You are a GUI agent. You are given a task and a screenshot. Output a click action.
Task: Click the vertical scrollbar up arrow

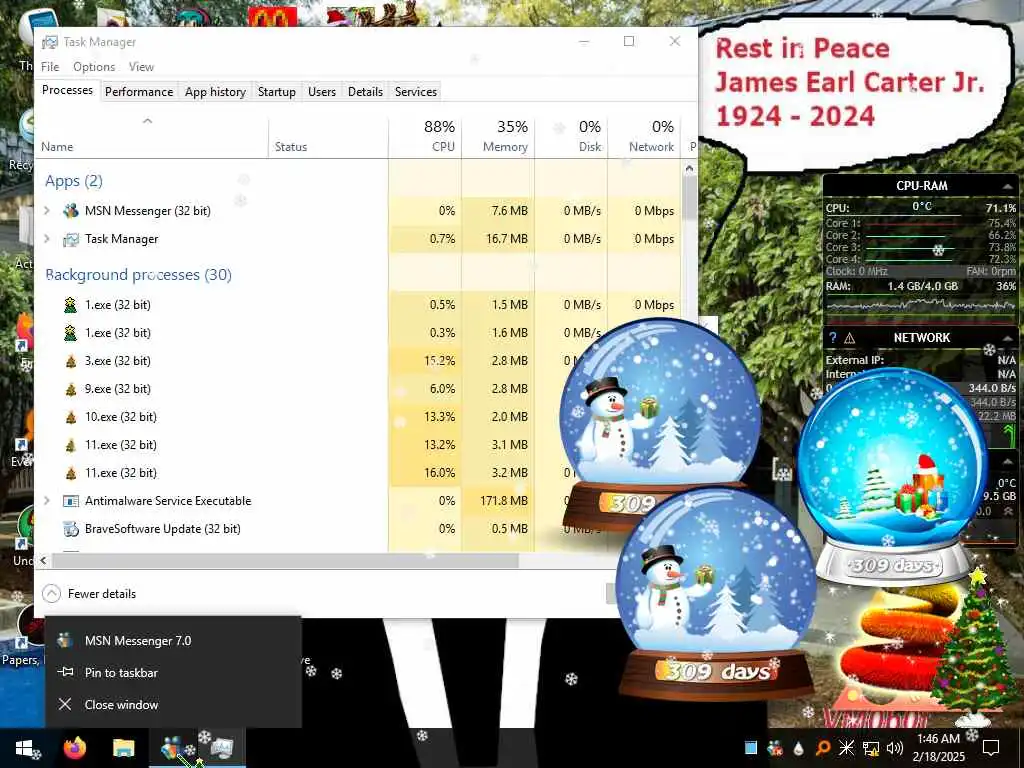click(x=689, y=168)
